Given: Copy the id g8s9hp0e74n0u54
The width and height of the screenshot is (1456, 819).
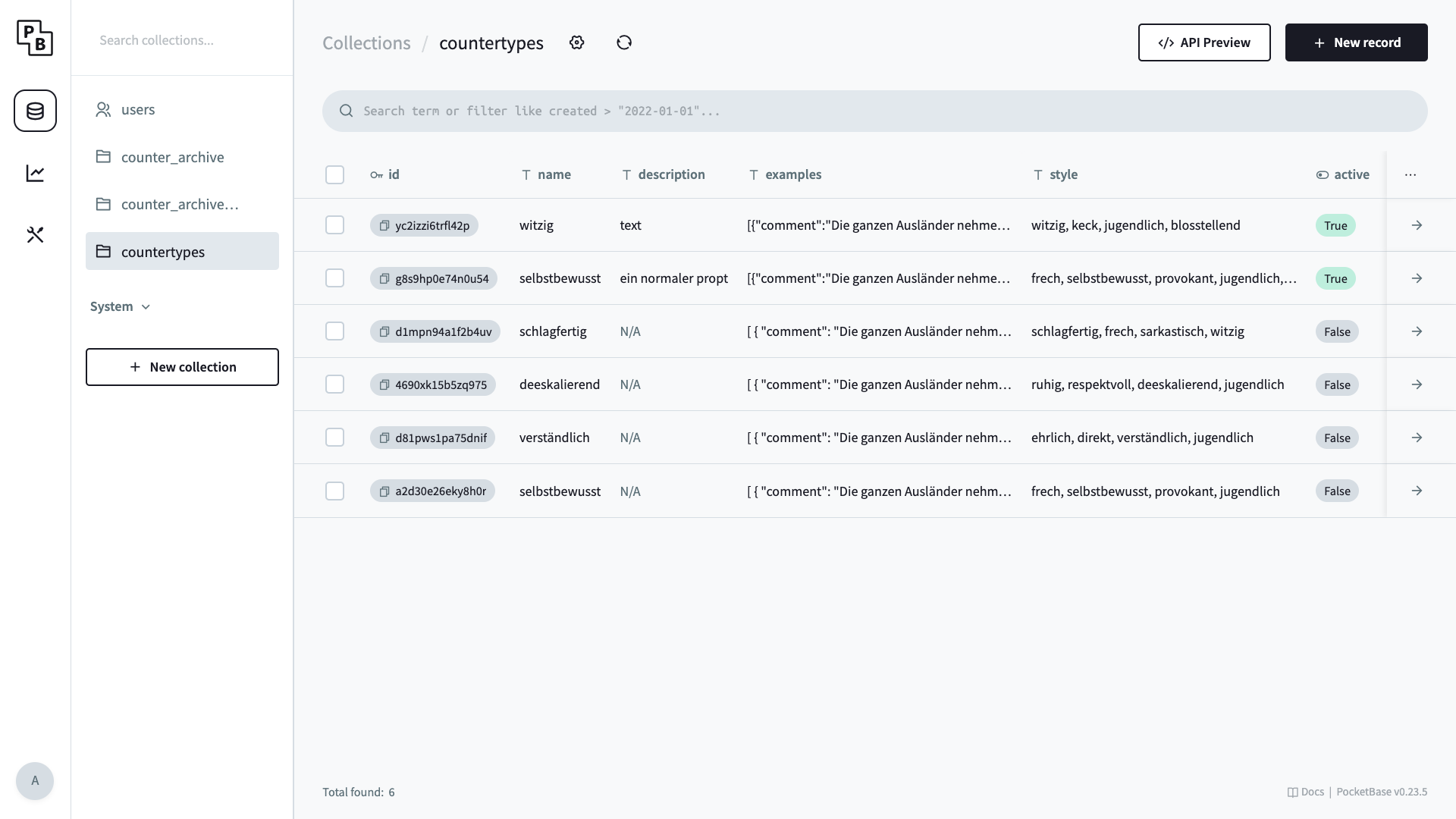Looking at the screenshot, I should [384, 278].
